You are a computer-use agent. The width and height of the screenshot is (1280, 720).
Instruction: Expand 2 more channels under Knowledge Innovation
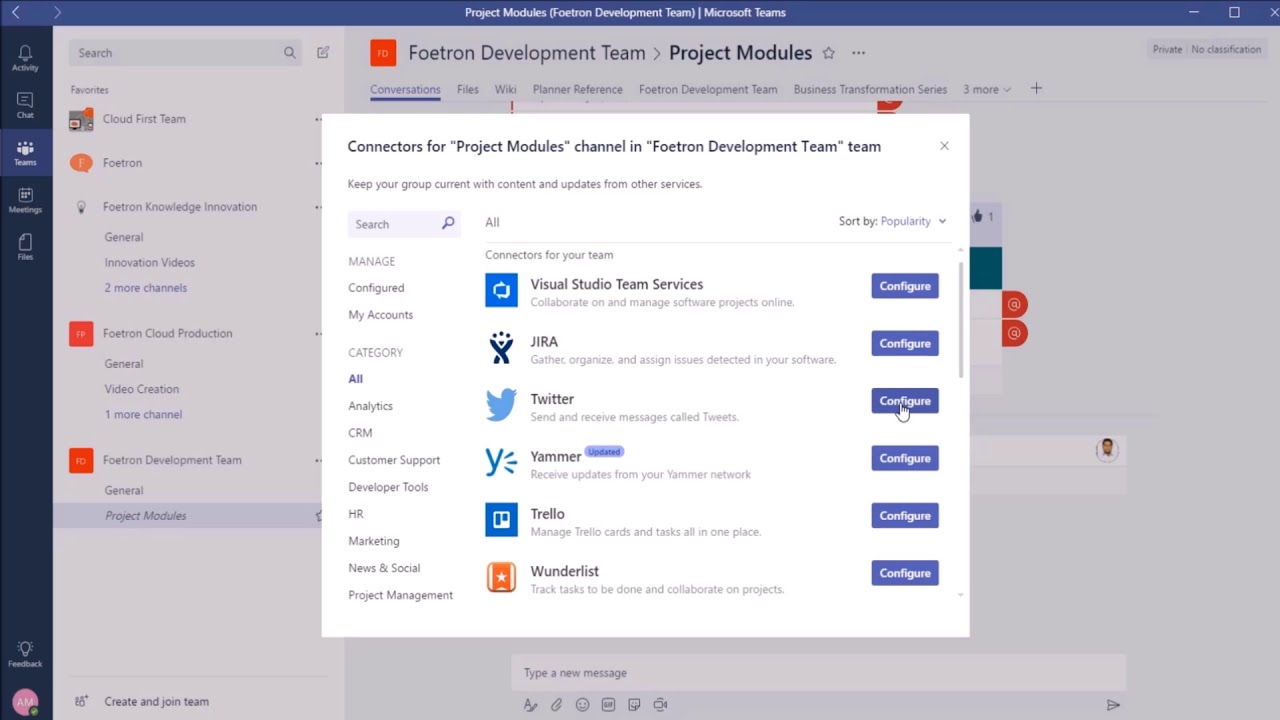(x=146, y=288)
